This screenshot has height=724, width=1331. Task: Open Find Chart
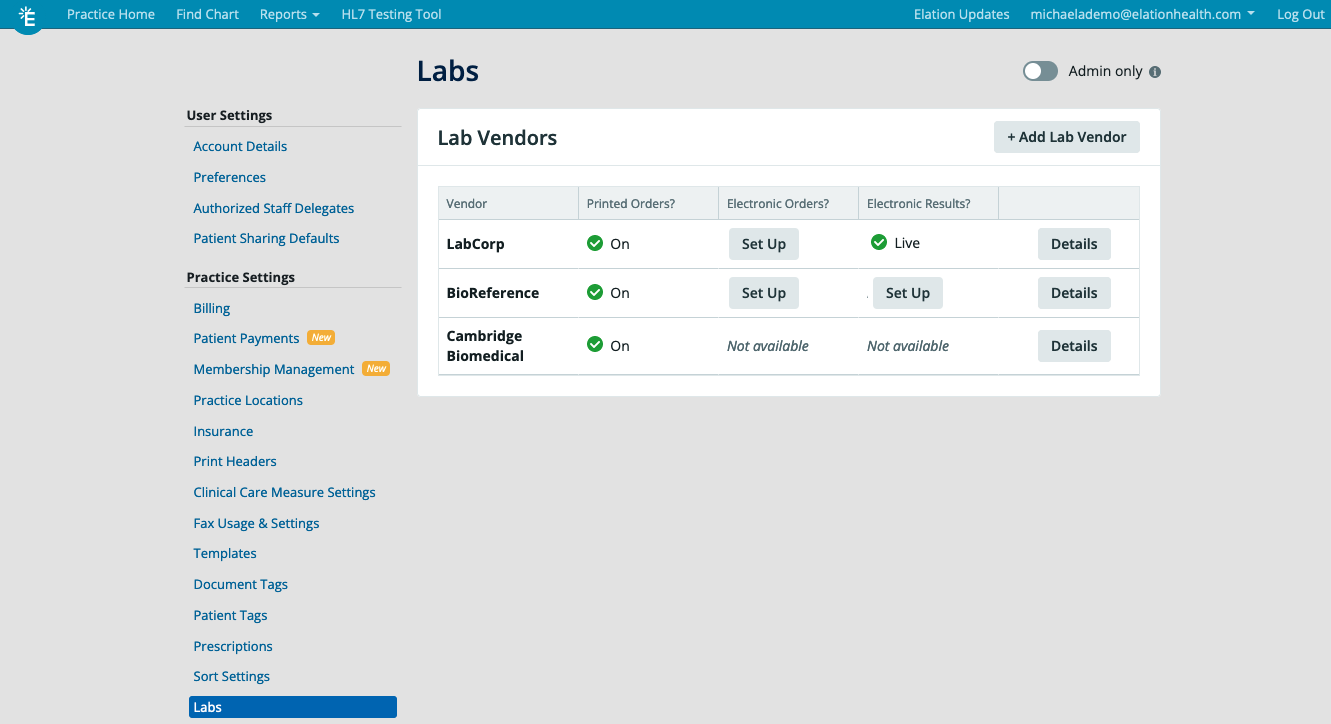coord(207,14)
